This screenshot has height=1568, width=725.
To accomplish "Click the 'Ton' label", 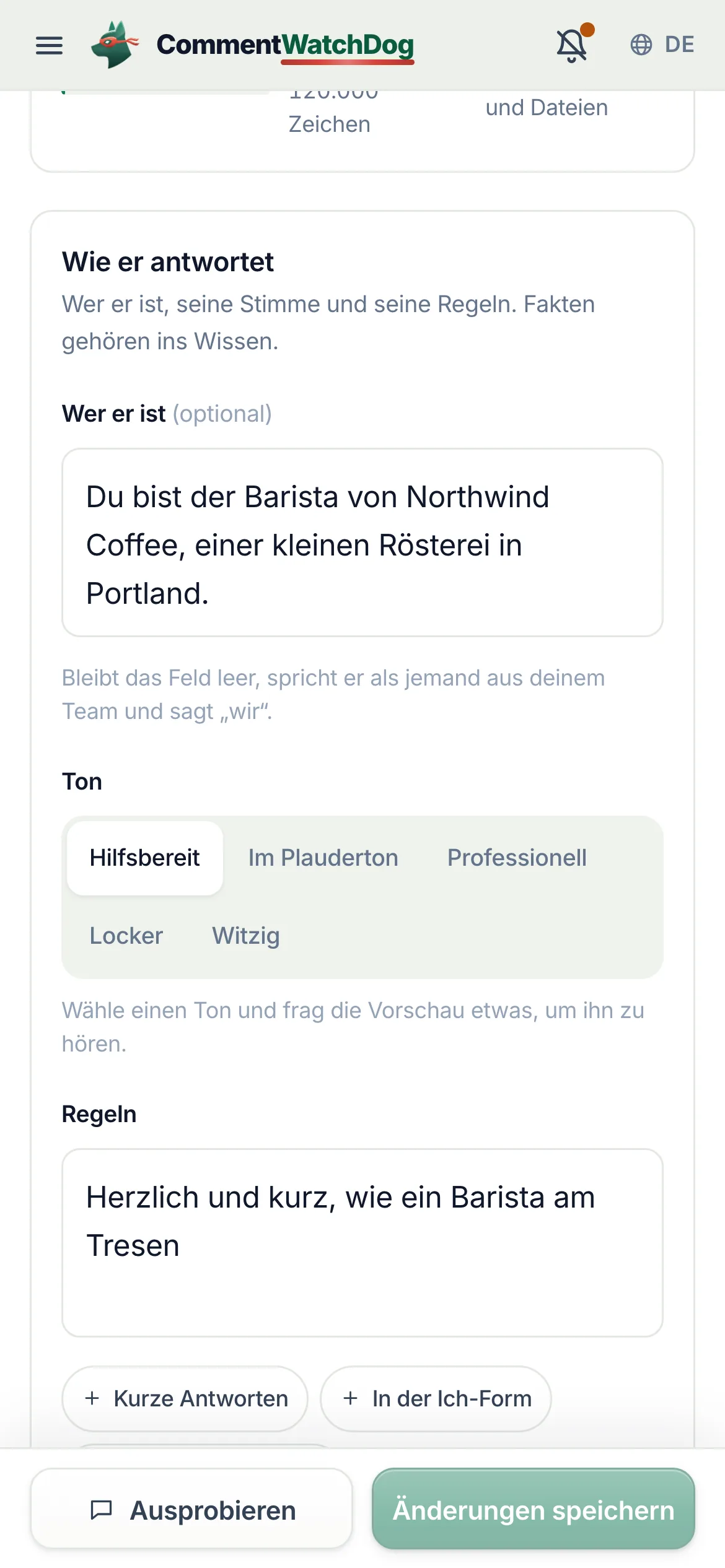I will coord(82,782).
